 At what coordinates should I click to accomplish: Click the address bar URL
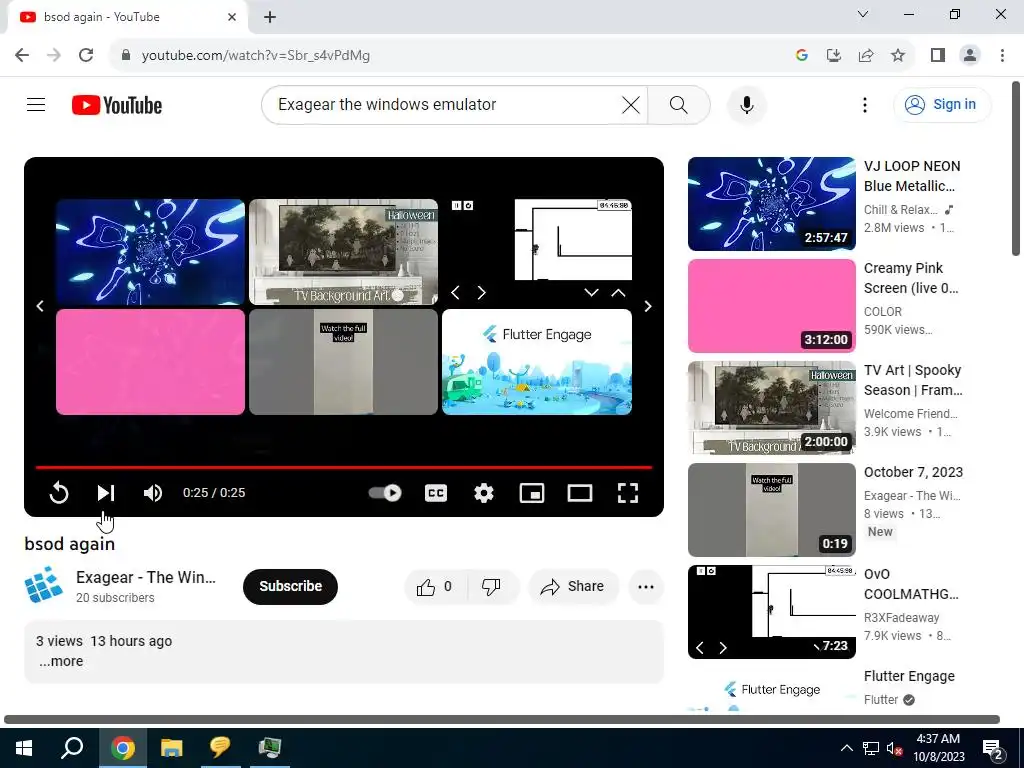[x=256, y=56]
